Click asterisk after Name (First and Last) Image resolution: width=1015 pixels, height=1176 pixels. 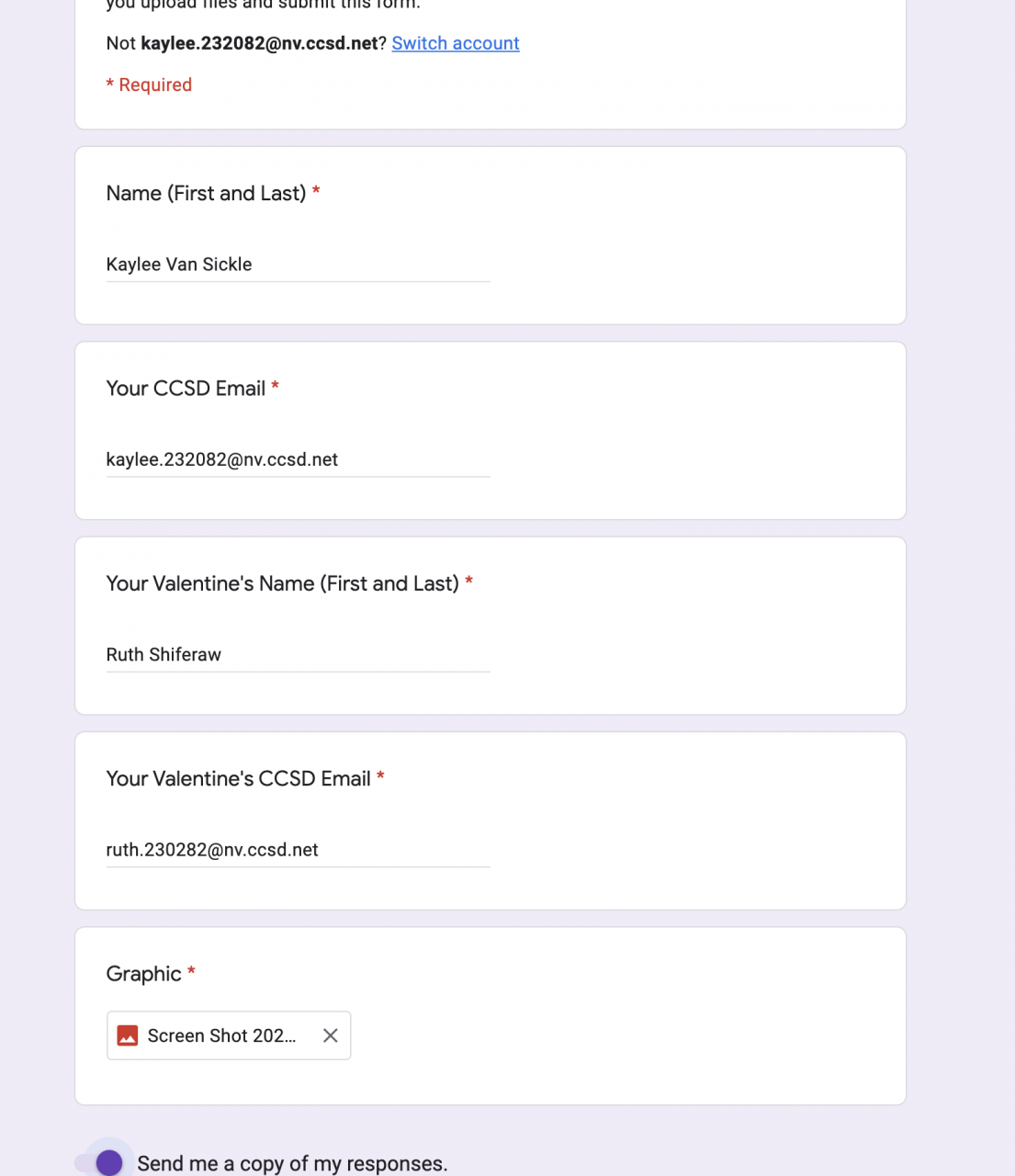pyautogui.click(x=316, y=190)
